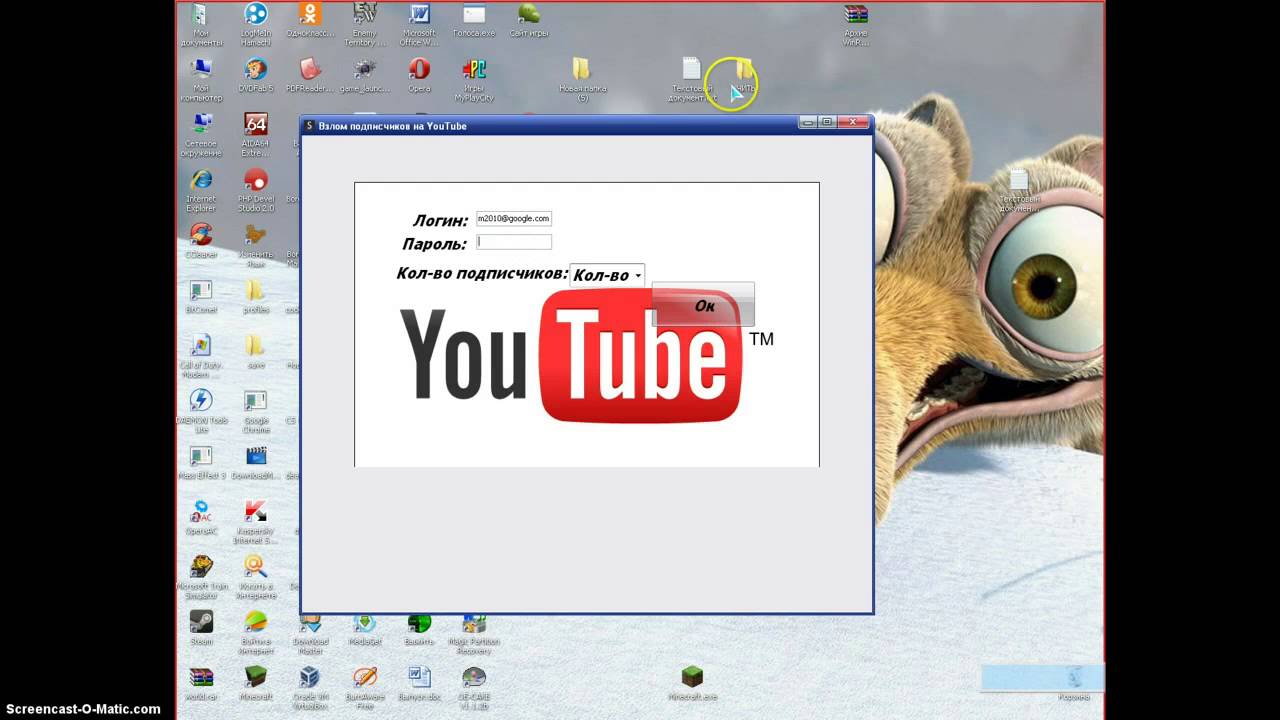Click the Пароль password input field
Image resolution: width=1280 pixels, height=720 pixels.
pyautogui.click(x=513, y=242)
